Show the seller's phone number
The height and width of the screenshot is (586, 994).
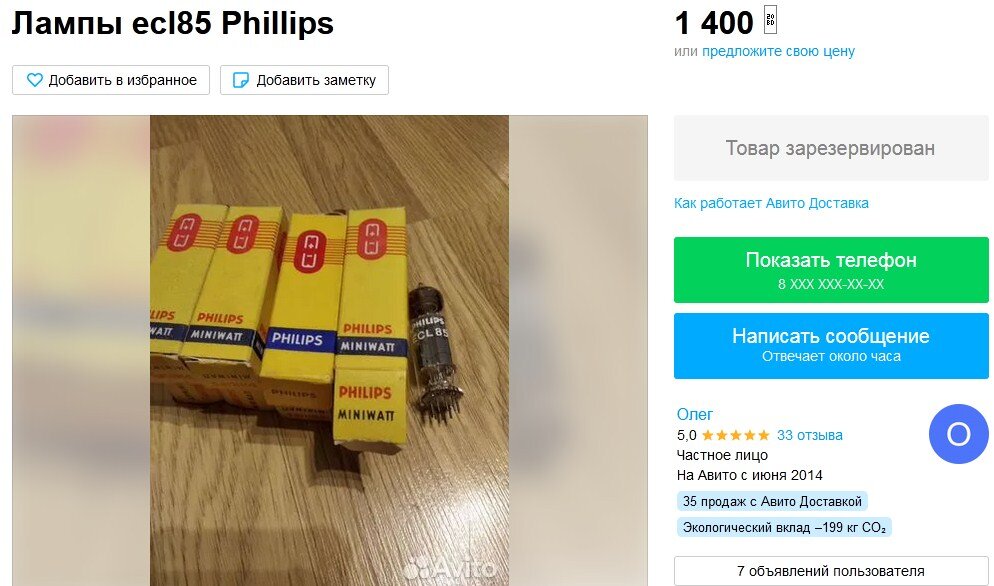831,270
